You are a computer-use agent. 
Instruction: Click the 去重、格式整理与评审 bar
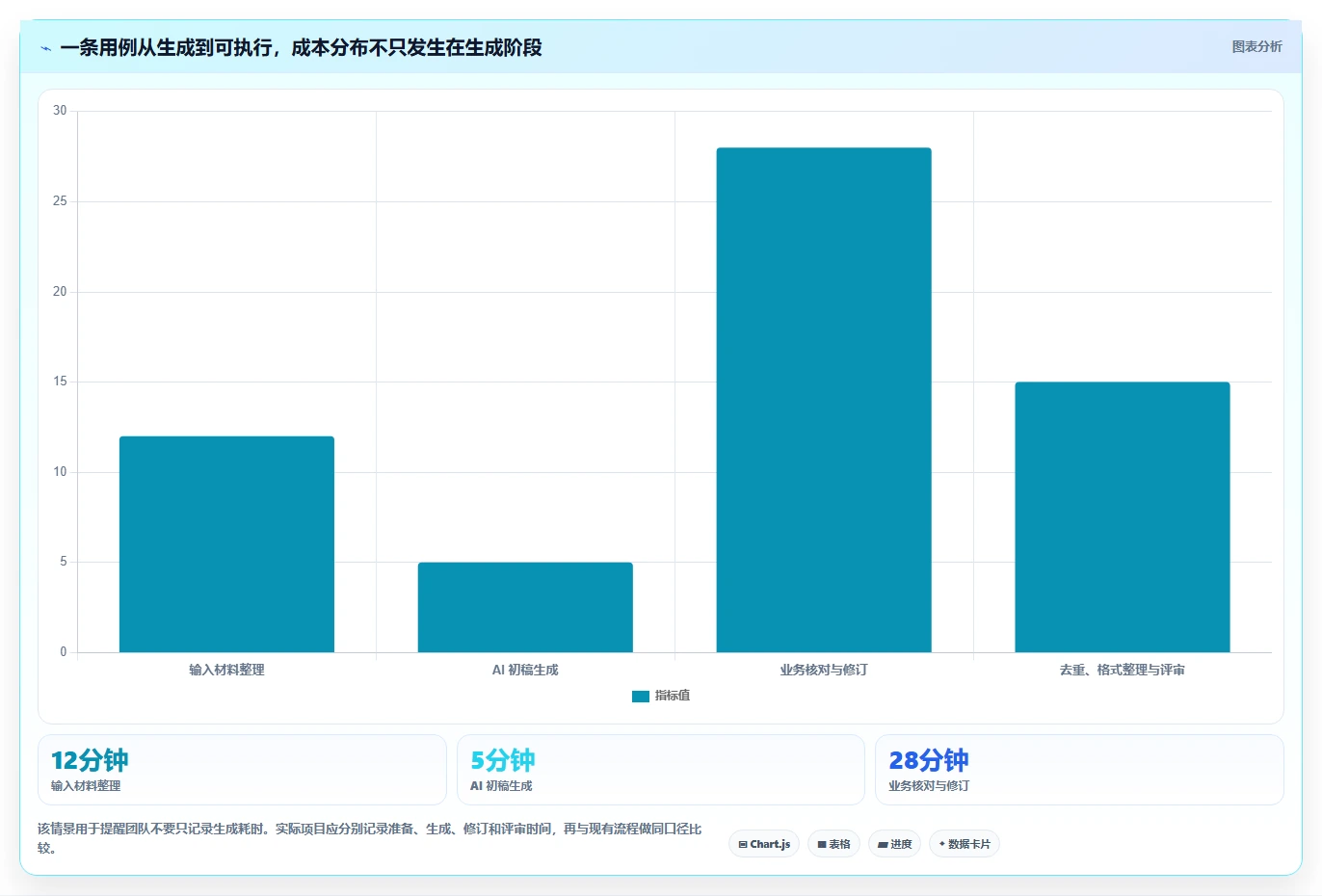point(1123,517)
